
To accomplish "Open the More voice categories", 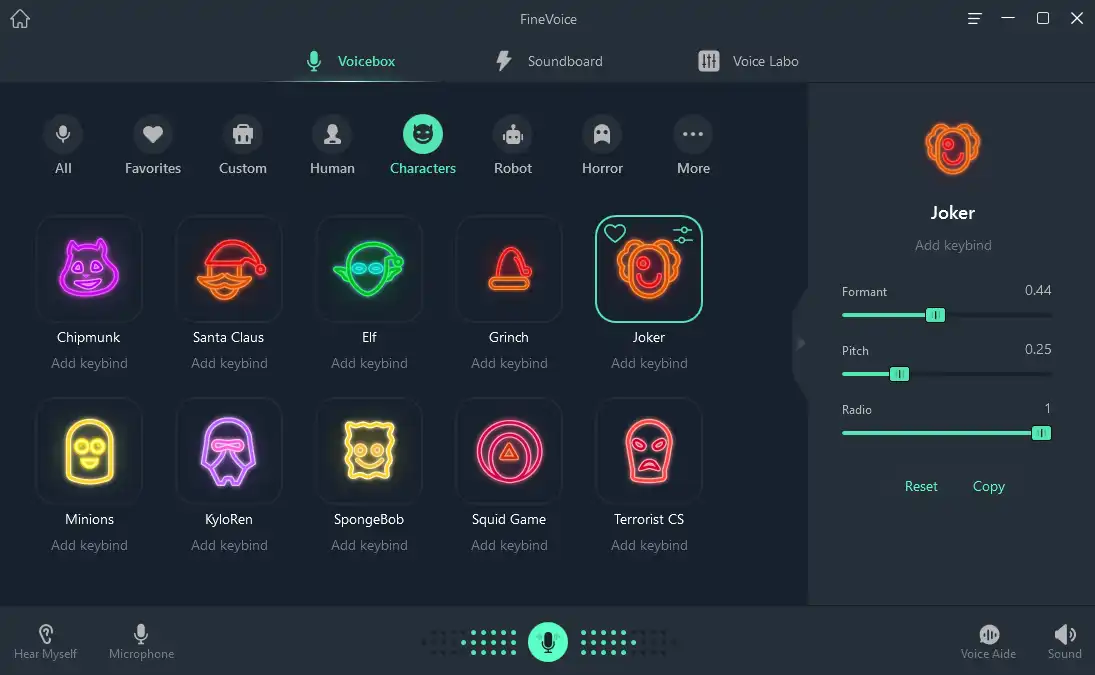I will tap(693, 146).
